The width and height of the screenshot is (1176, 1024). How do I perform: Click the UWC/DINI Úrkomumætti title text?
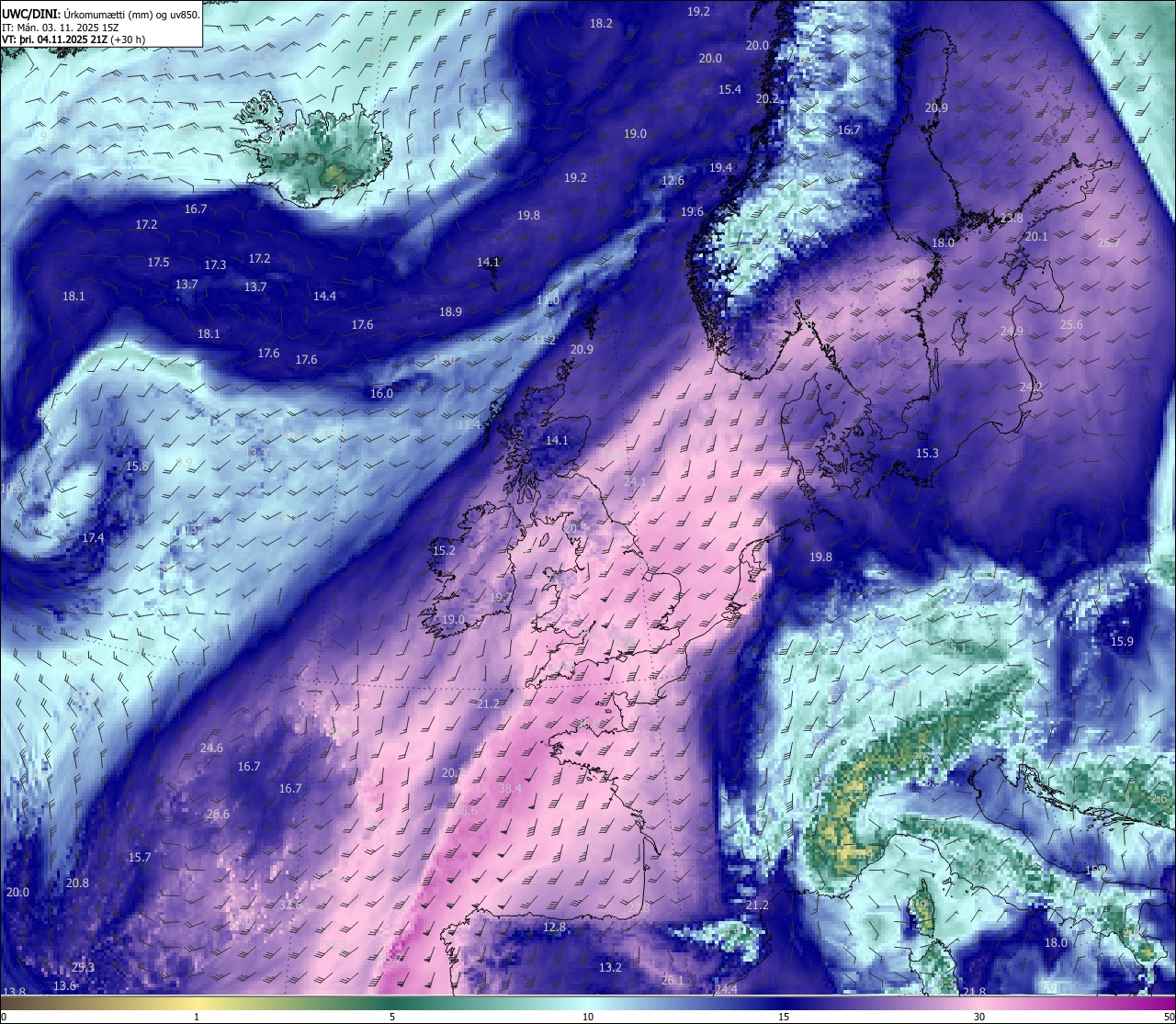pyautogui.click(x=101, y=13)
